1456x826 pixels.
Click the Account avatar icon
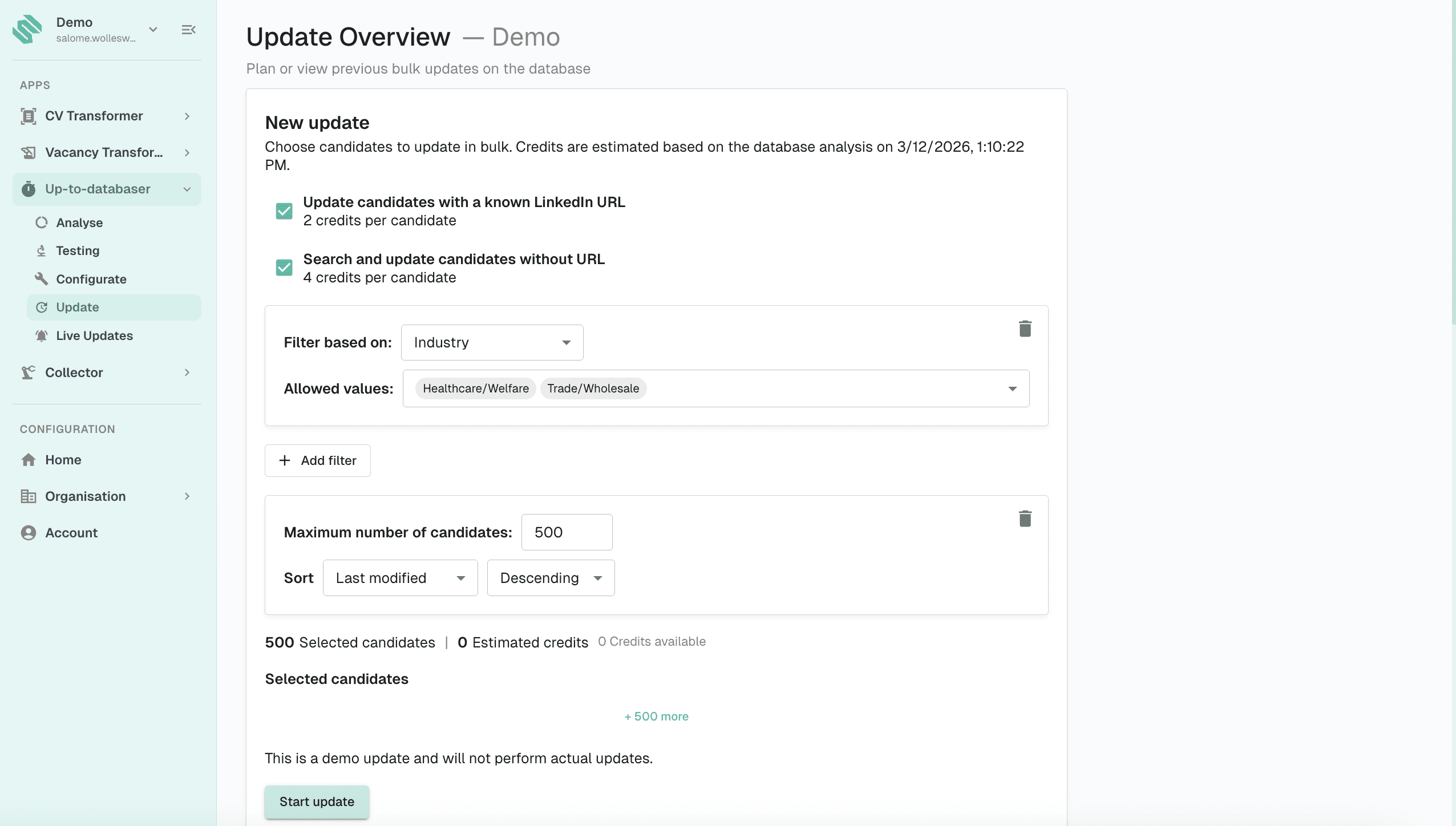(x=29, y=533)
